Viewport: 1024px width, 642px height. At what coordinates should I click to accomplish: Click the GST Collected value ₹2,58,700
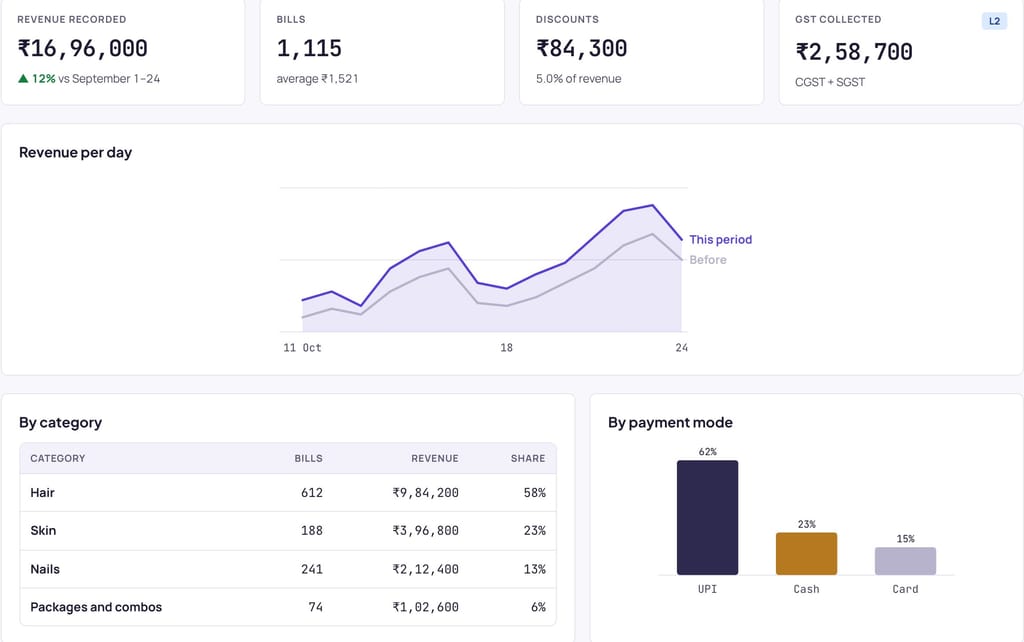[x=854, y=52]
